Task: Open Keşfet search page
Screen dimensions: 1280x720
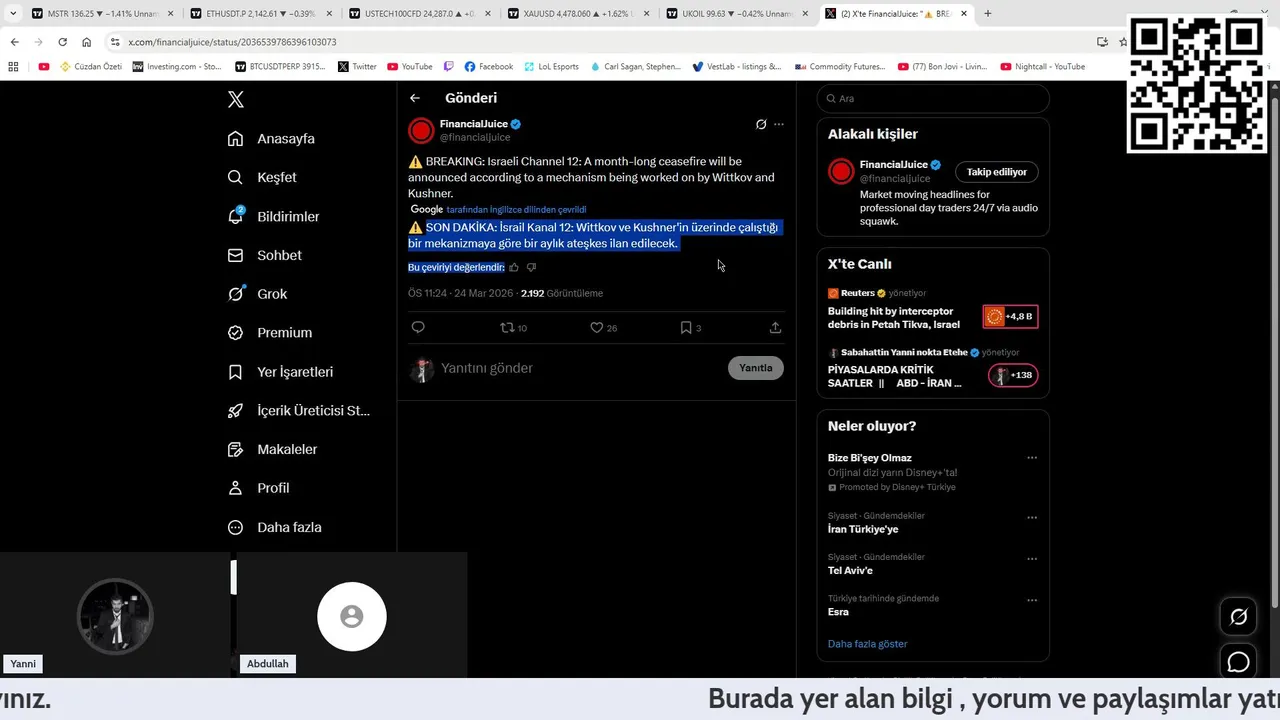Action: [x=262, y=177]
